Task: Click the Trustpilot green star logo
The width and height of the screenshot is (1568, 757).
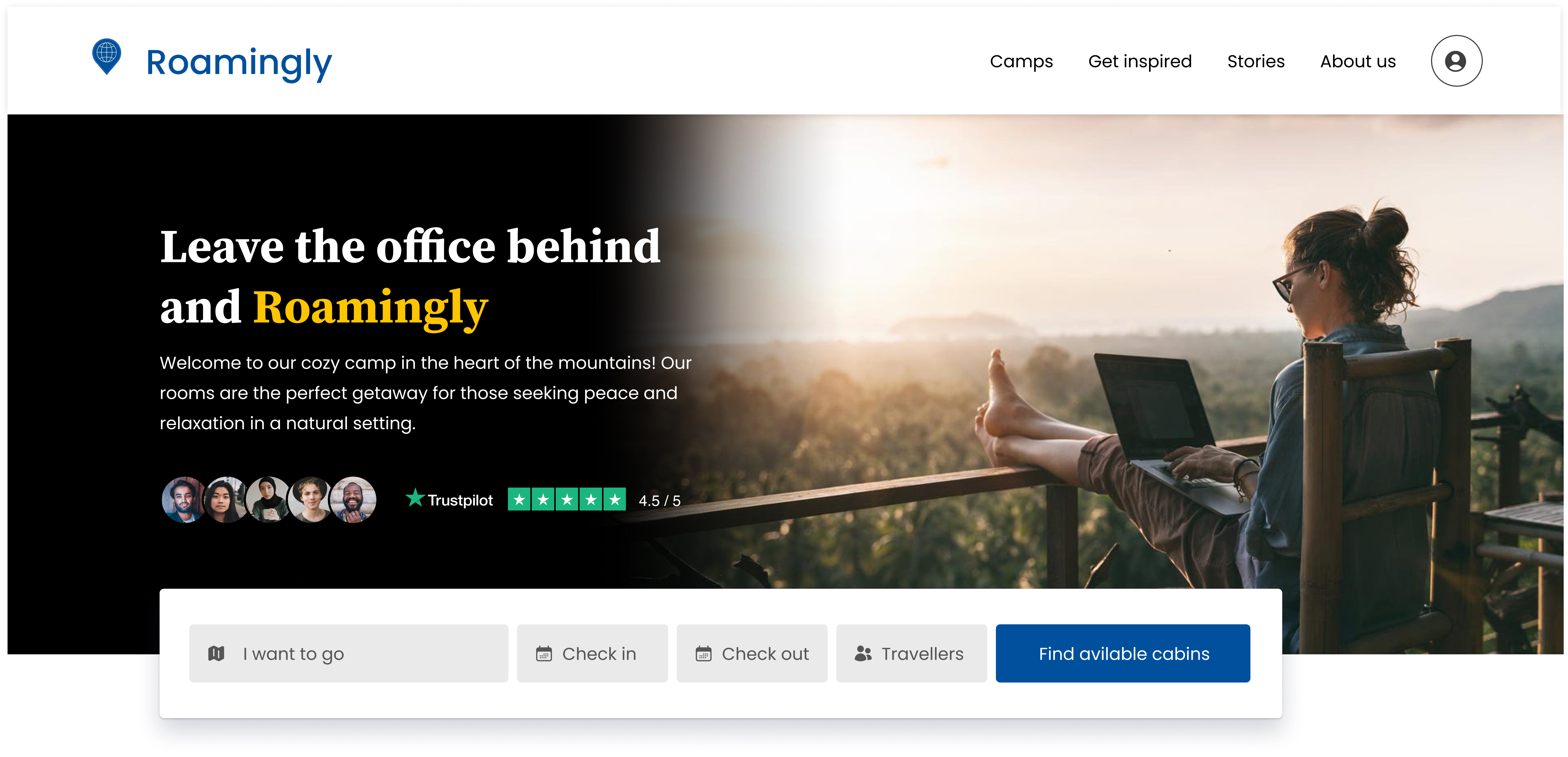Action: click(415, 498)
